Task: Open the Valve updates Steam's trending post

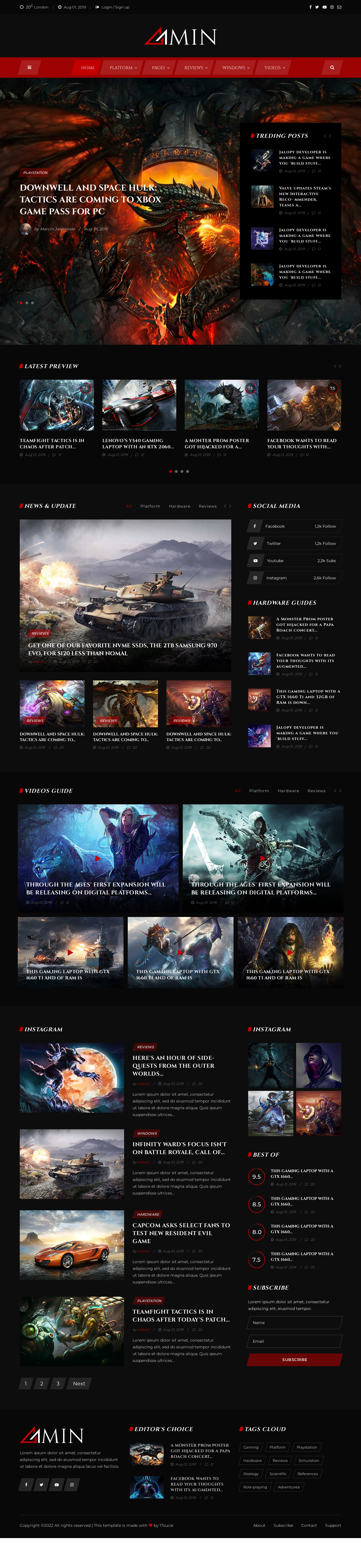Action: tap(305, 196)
